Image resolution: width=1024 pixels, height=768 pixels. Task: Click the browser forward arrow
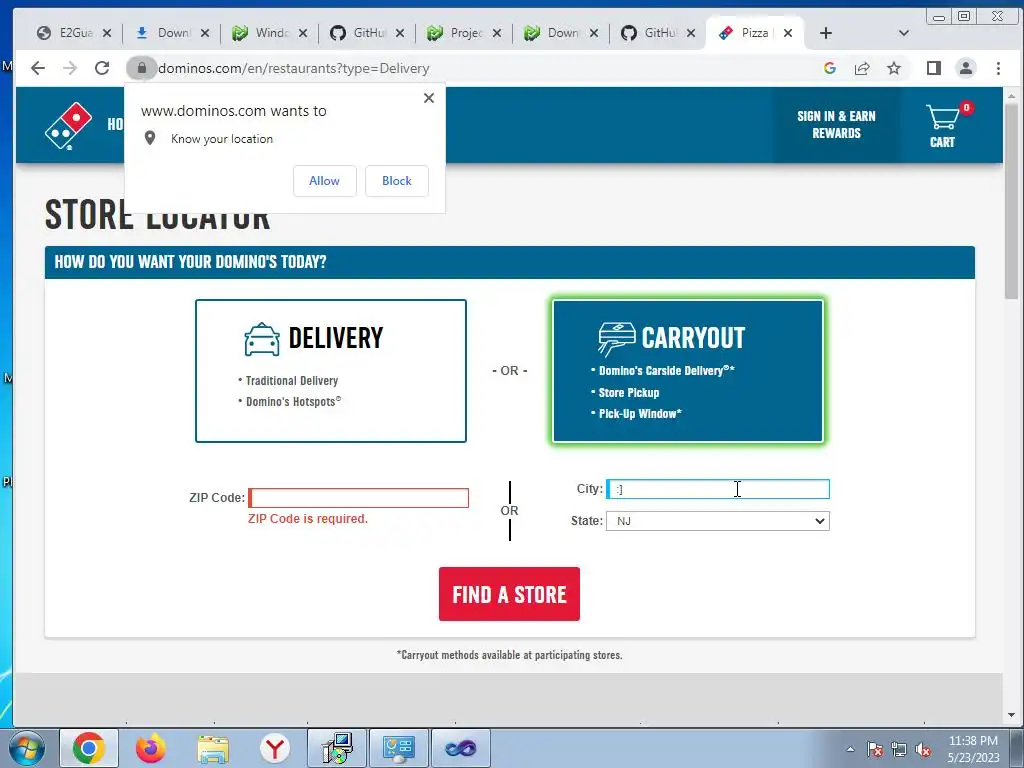70,68
